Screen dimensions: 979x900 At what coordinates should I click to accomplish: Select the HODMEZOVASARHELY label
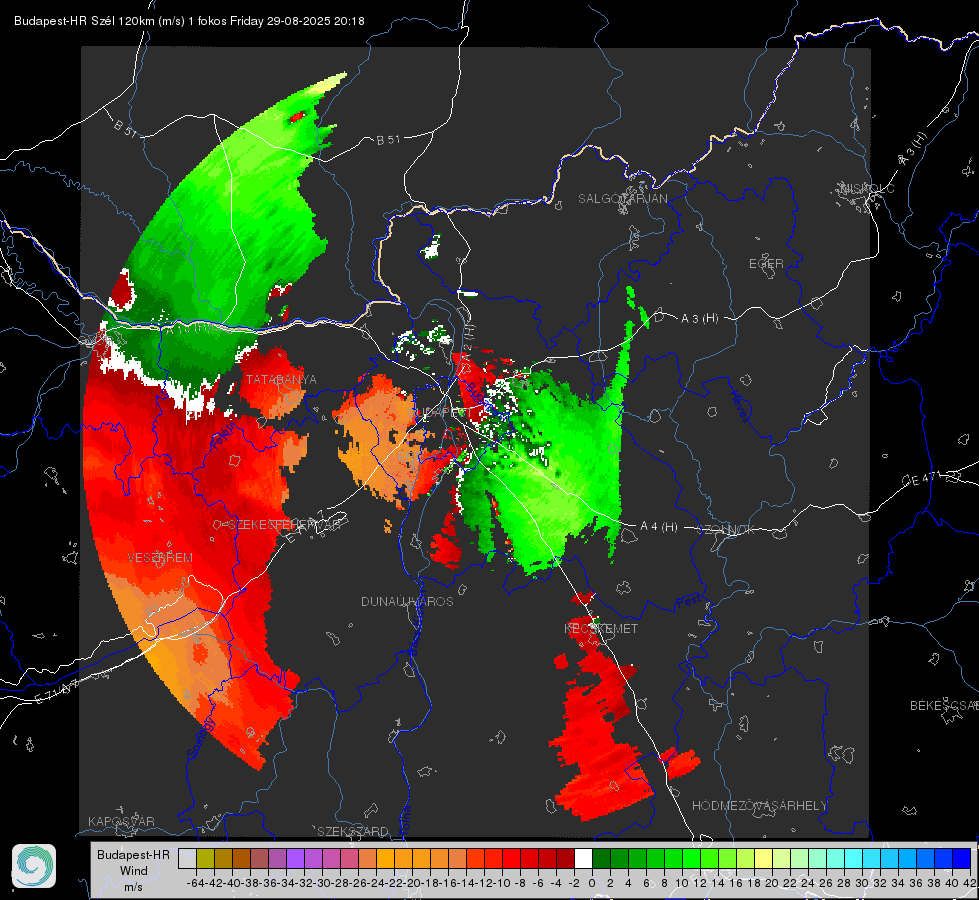(760, 806)
